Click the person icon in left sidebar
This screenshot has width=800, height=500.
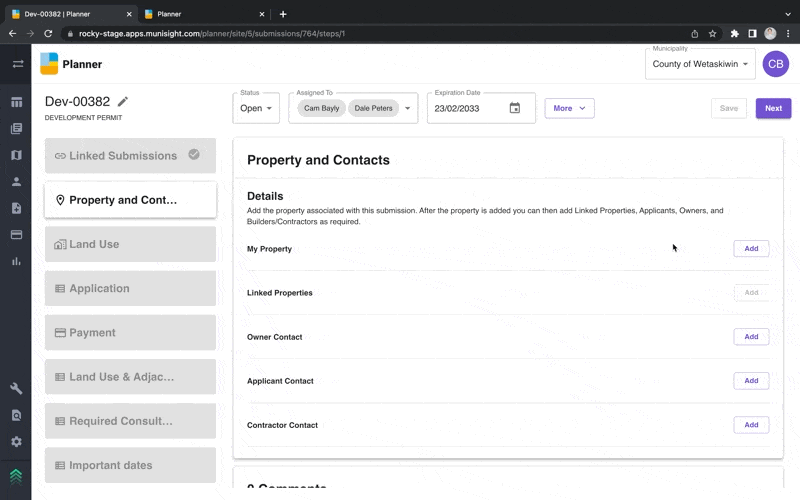pyautogui.click(x=16, y=182)
